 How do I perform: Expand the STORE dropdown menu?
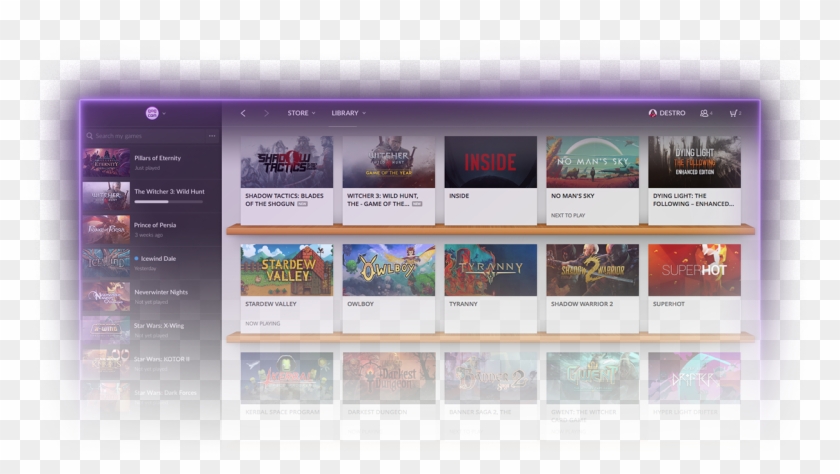(301, 113)
